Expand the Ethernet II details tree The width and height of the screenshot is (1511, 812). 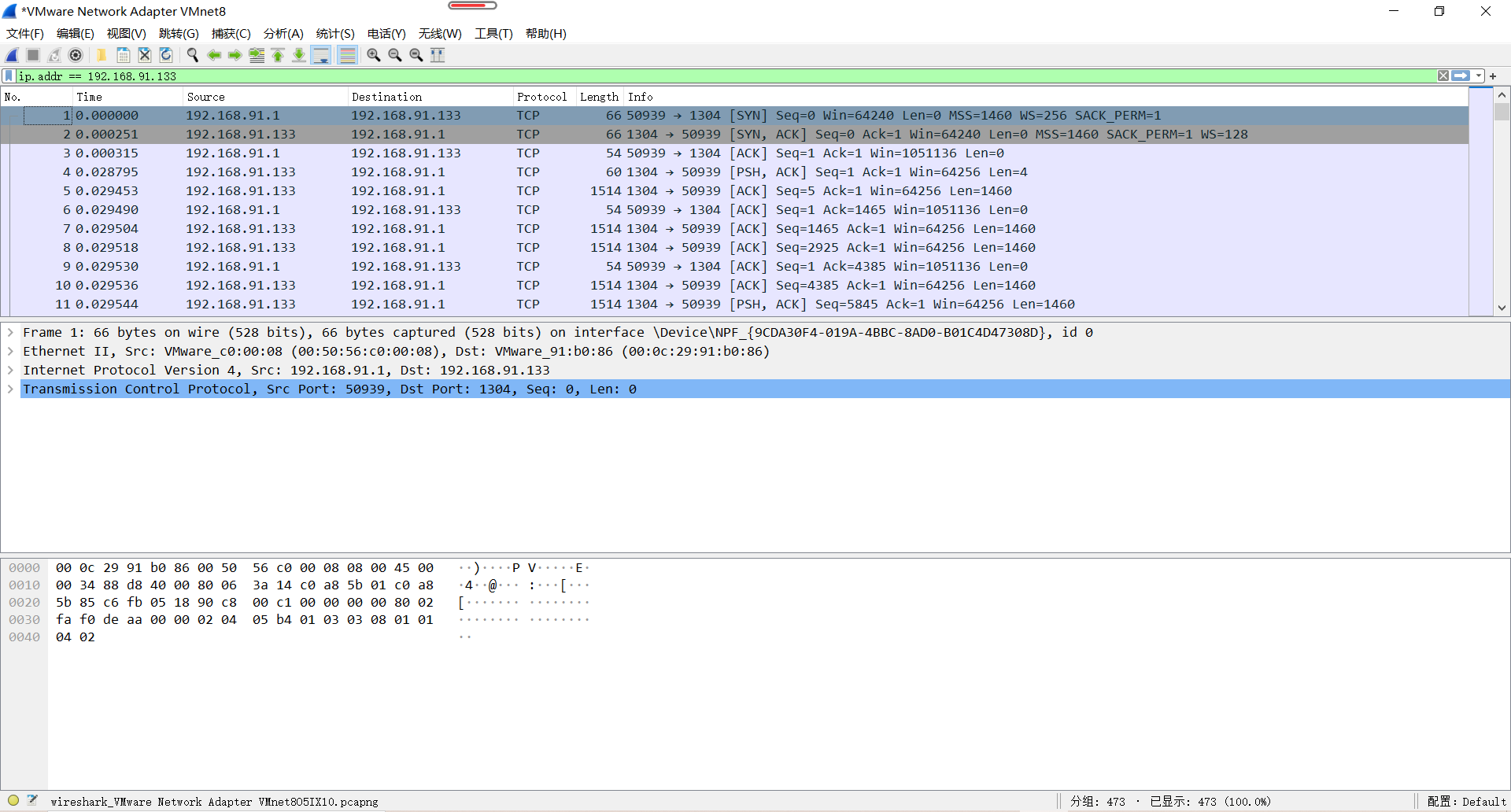(x=10, y=352)
